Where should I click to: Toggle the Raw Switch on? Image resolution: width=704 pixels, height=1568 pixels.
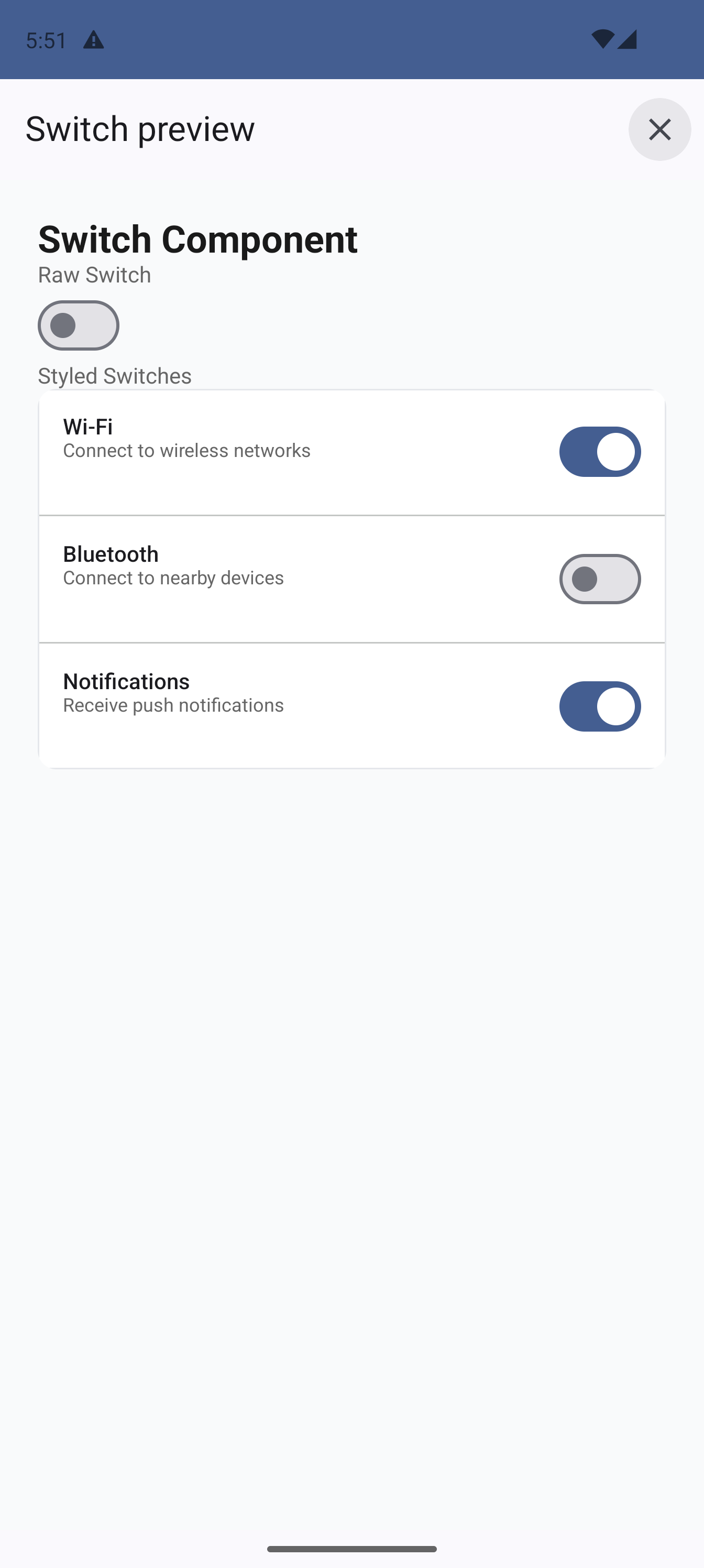pyautogui.click(x=79, y=325)
